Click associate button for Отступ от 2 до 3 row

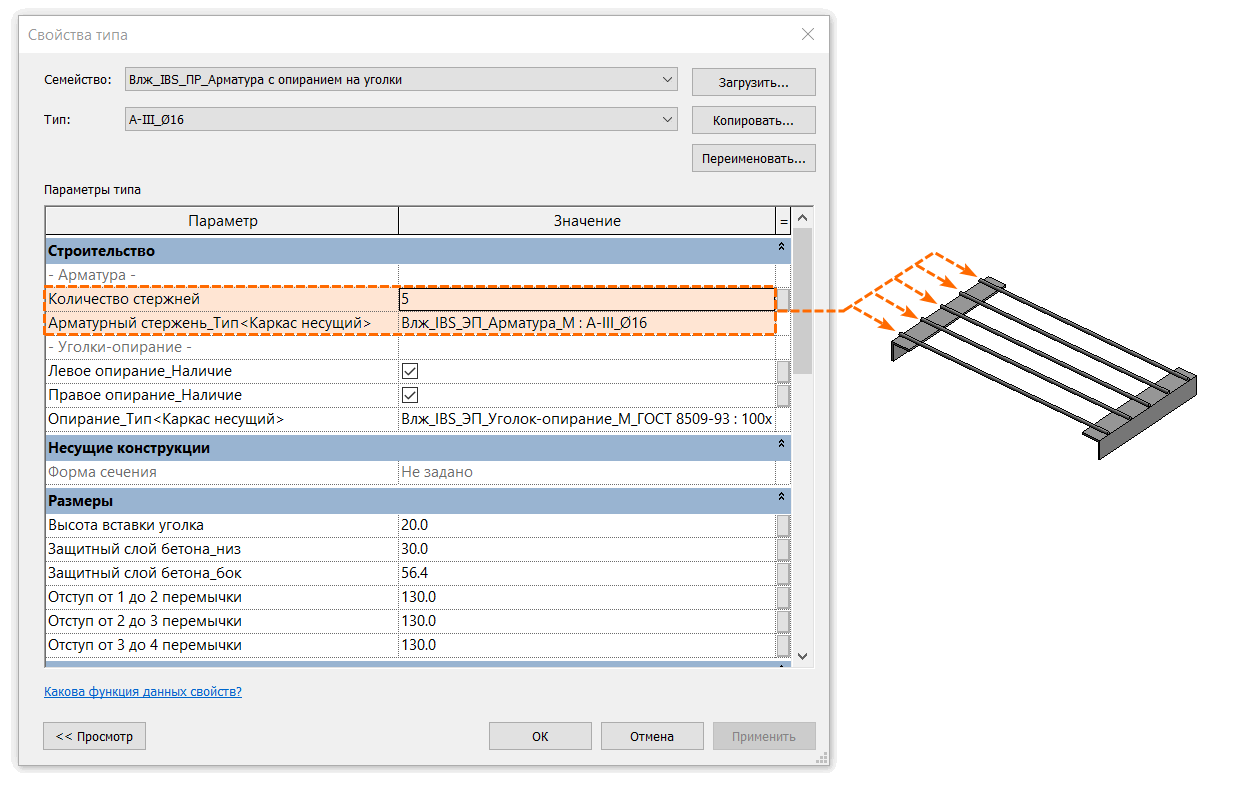tap(783, 621)
